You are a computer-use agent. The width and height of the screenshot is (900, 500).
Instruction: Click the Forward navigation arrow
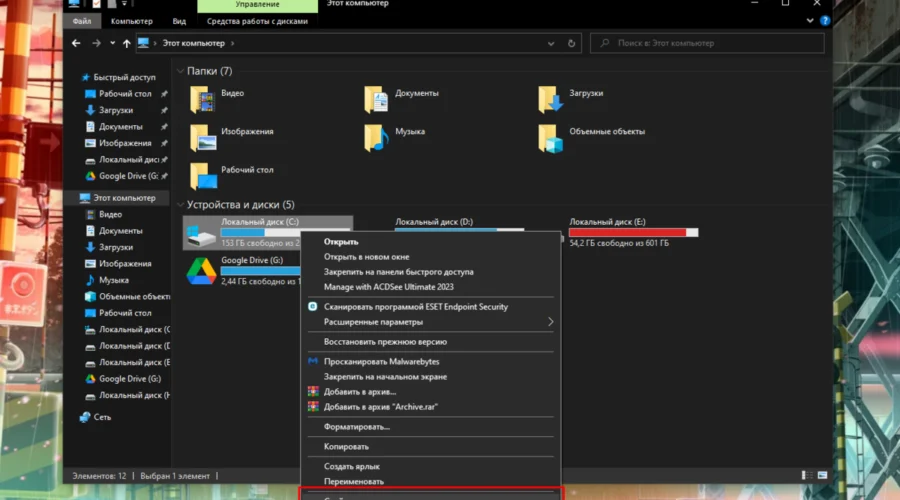click(x=96, y=43)
